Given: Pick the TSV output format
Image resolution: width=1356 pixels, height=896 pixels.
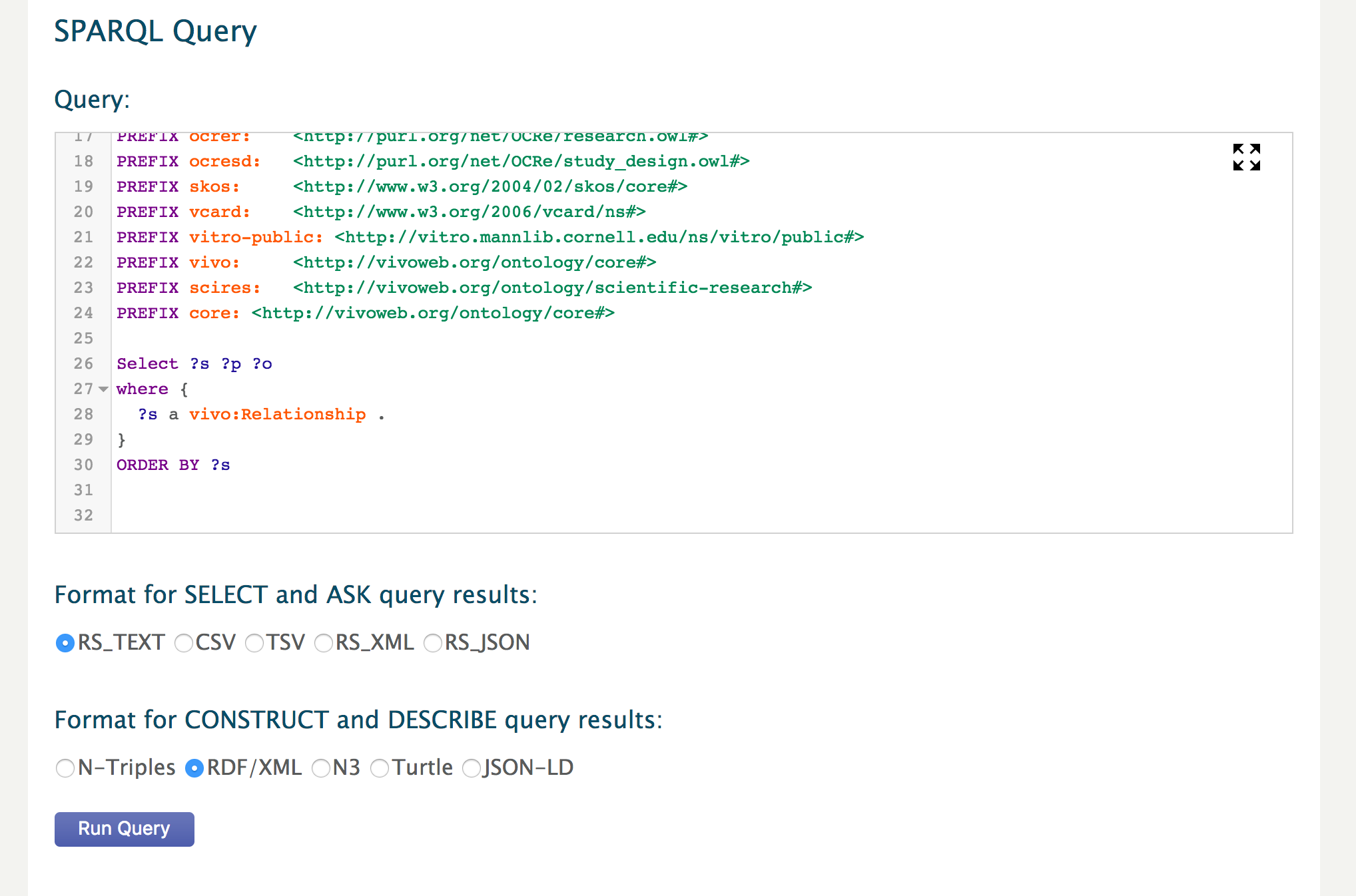Looking at the screenshot, I should click(x=254, y=643).
